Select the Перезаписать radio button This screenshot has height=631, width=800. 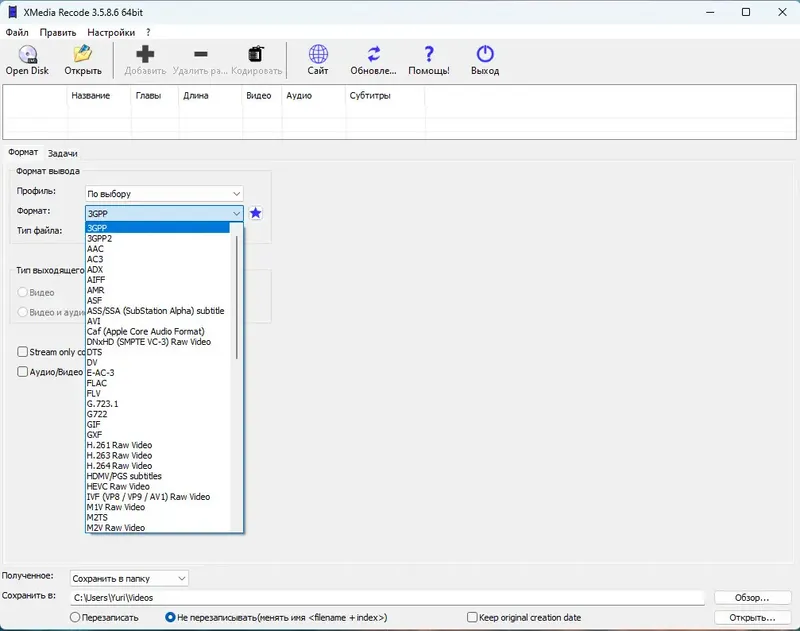coord(74,617)
